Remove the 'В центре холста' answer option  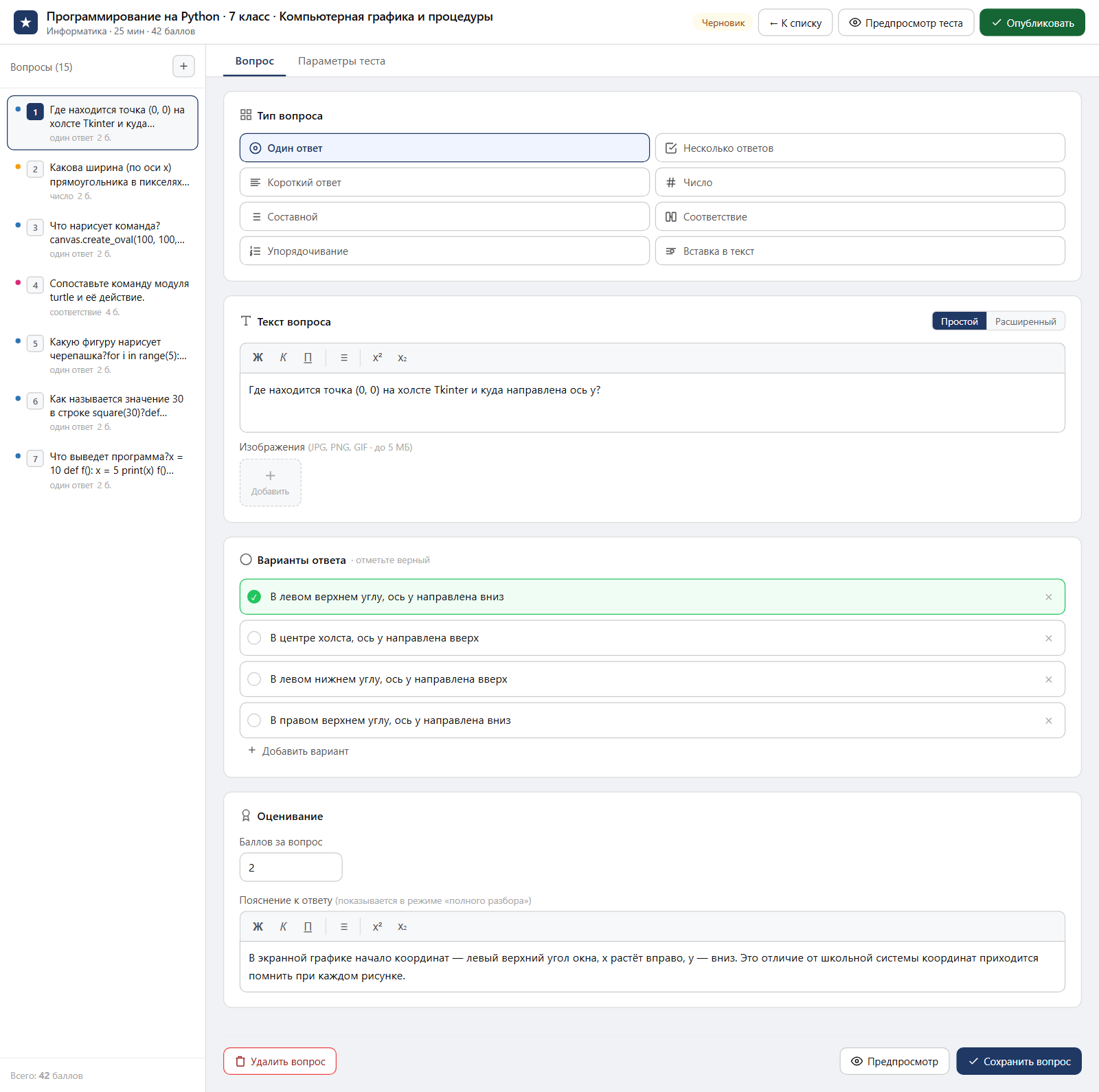point(1048,638)
